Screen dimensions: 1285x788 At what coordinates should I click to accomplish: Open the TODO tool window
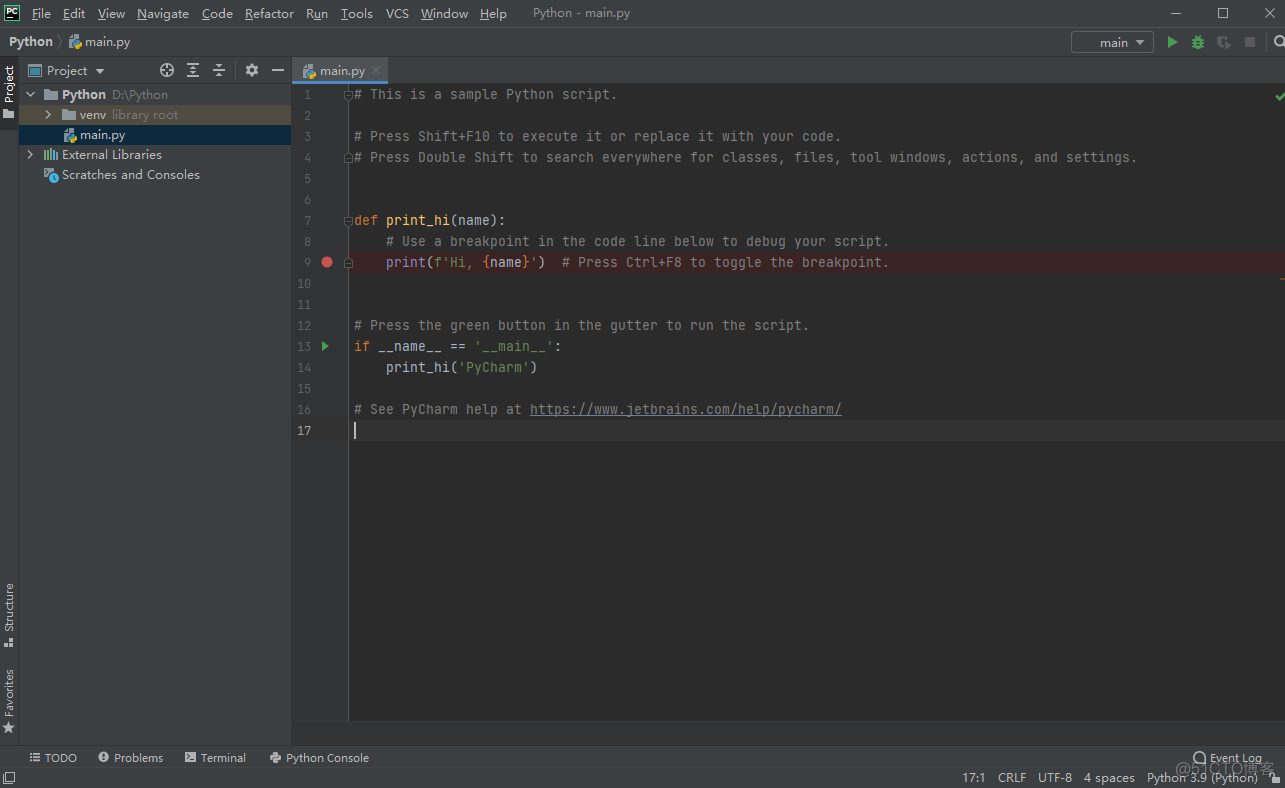pyautogui.click(x=53, y=758)
